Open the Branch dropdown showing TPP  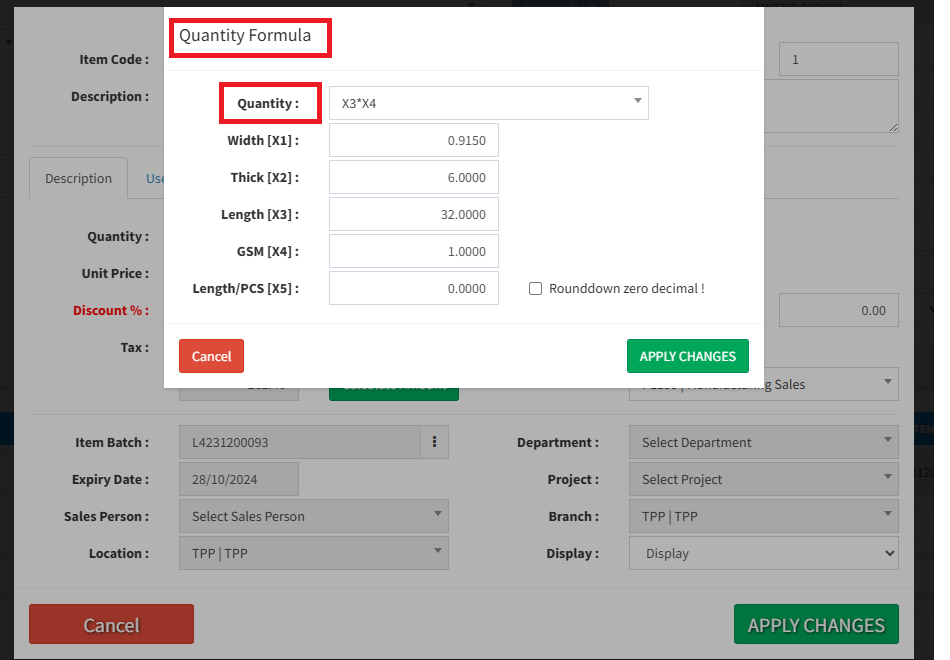(763, 516)
